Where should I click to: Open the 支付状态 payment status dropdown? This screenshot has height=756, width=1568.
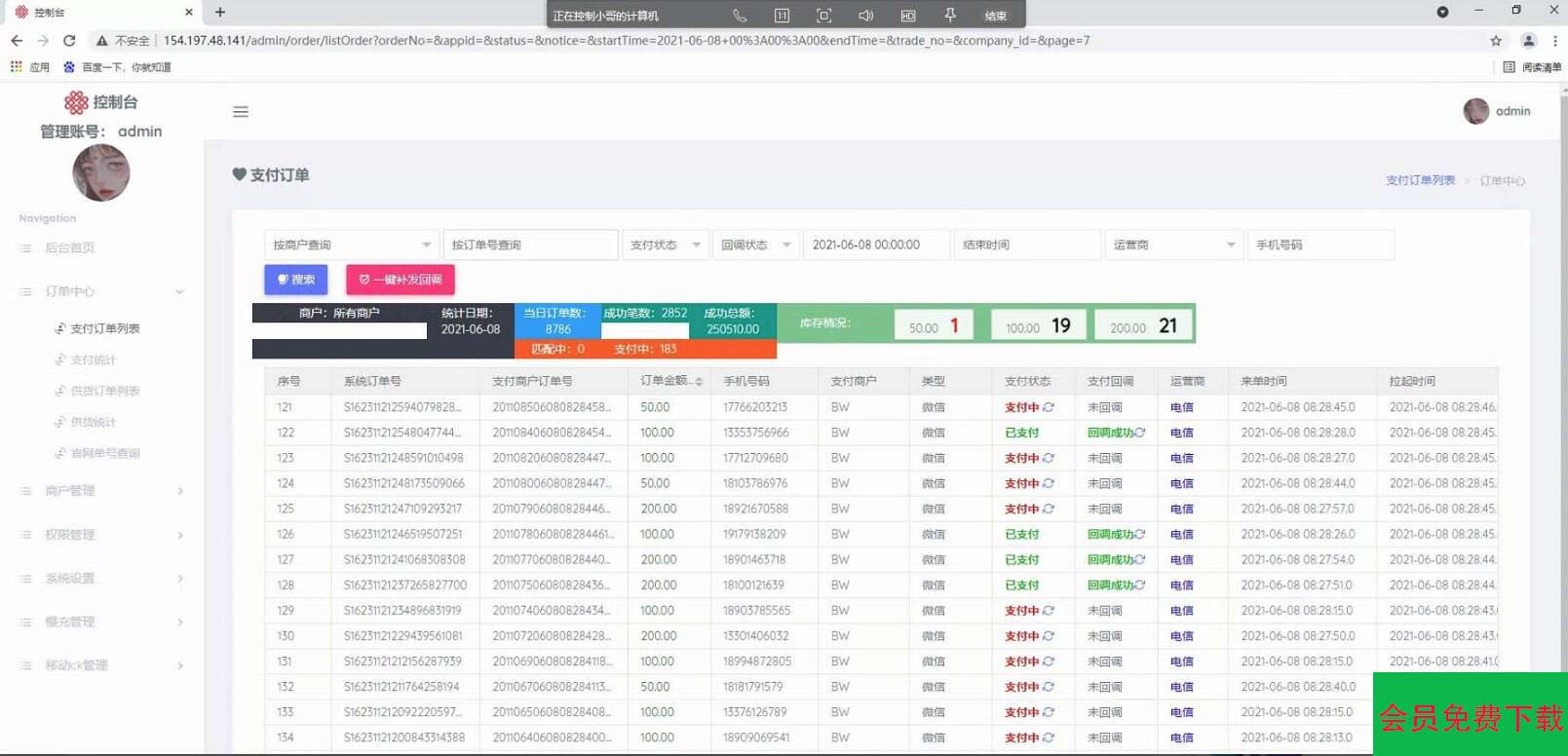pyautogui.click(x=665, y=245)
